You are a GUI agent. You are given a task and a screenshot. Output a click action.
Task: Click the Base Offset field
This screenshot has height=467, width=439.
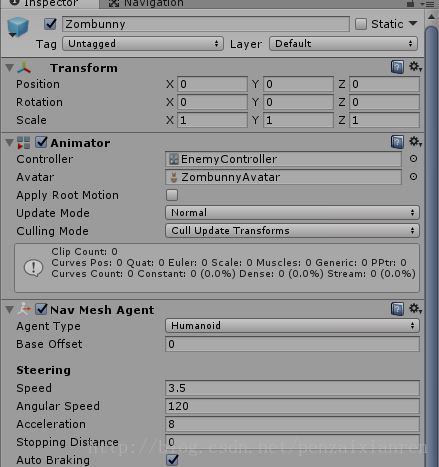click(x=292, y=344)
